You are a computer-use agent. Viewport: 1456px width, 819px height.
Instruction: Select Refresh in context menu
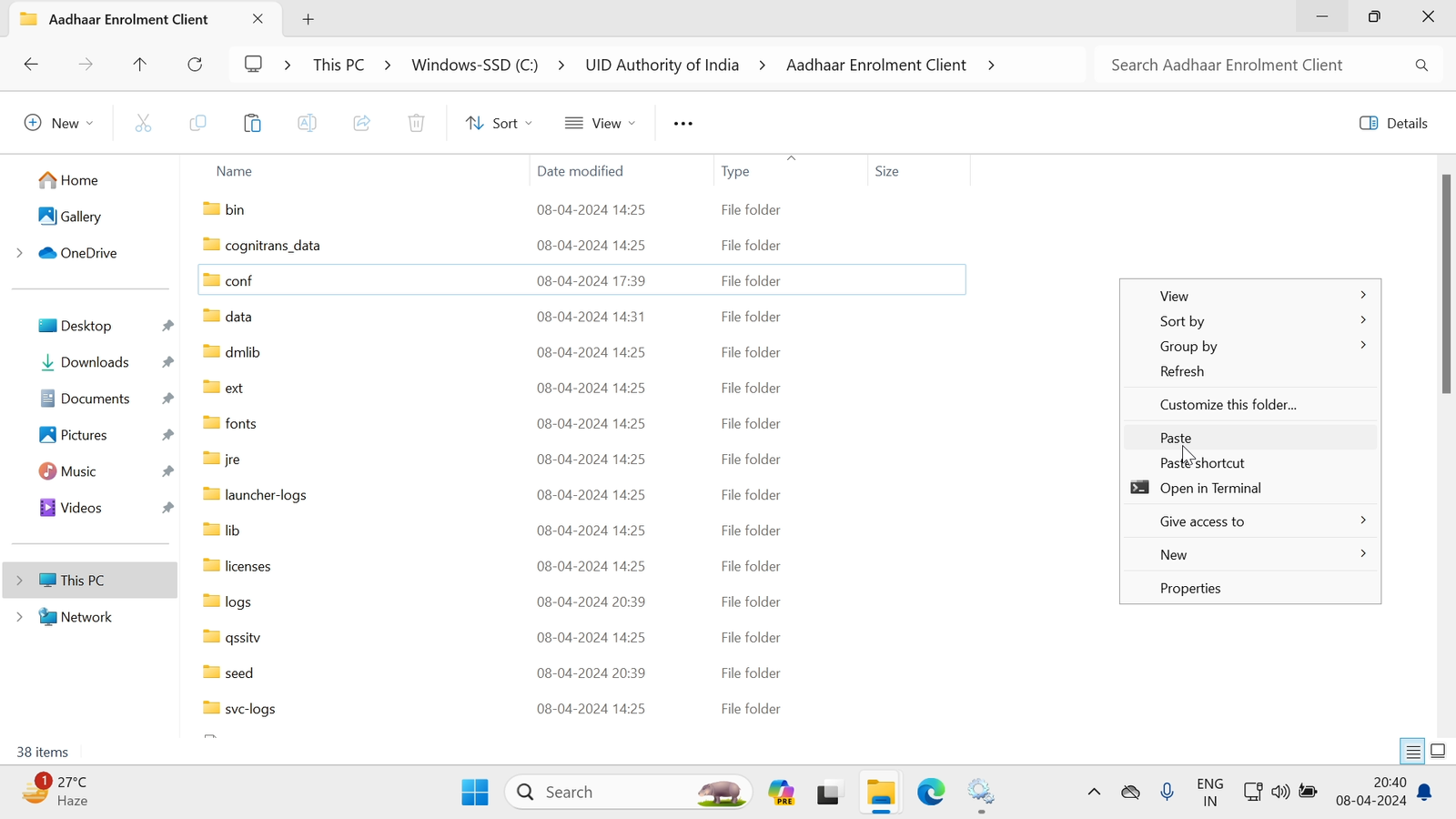pyautogui.click(x=1250, y=371)
